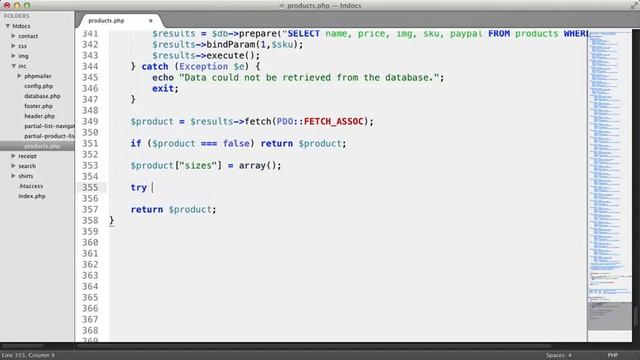Expand the css folder arrow
The image size is (640, 360).
pyautogui.click(x=13, y=46)
